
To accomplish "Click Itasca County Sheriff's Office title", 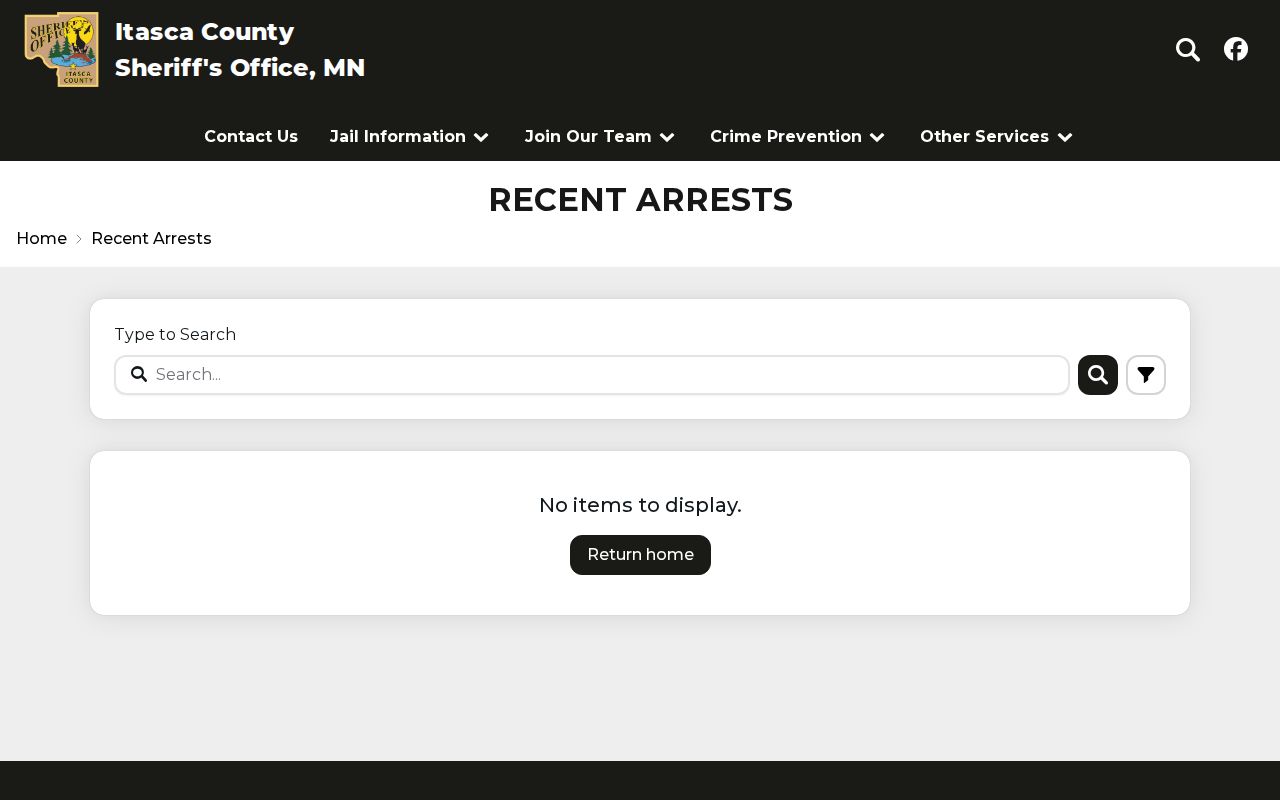I will point(240,49).
